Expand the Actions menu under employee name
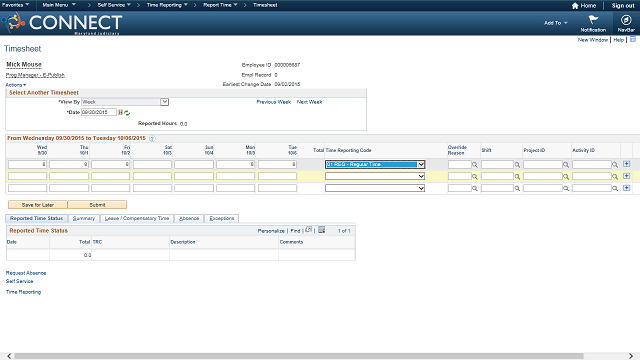This screenshot has height=360, width=640. tap(16, 85)
